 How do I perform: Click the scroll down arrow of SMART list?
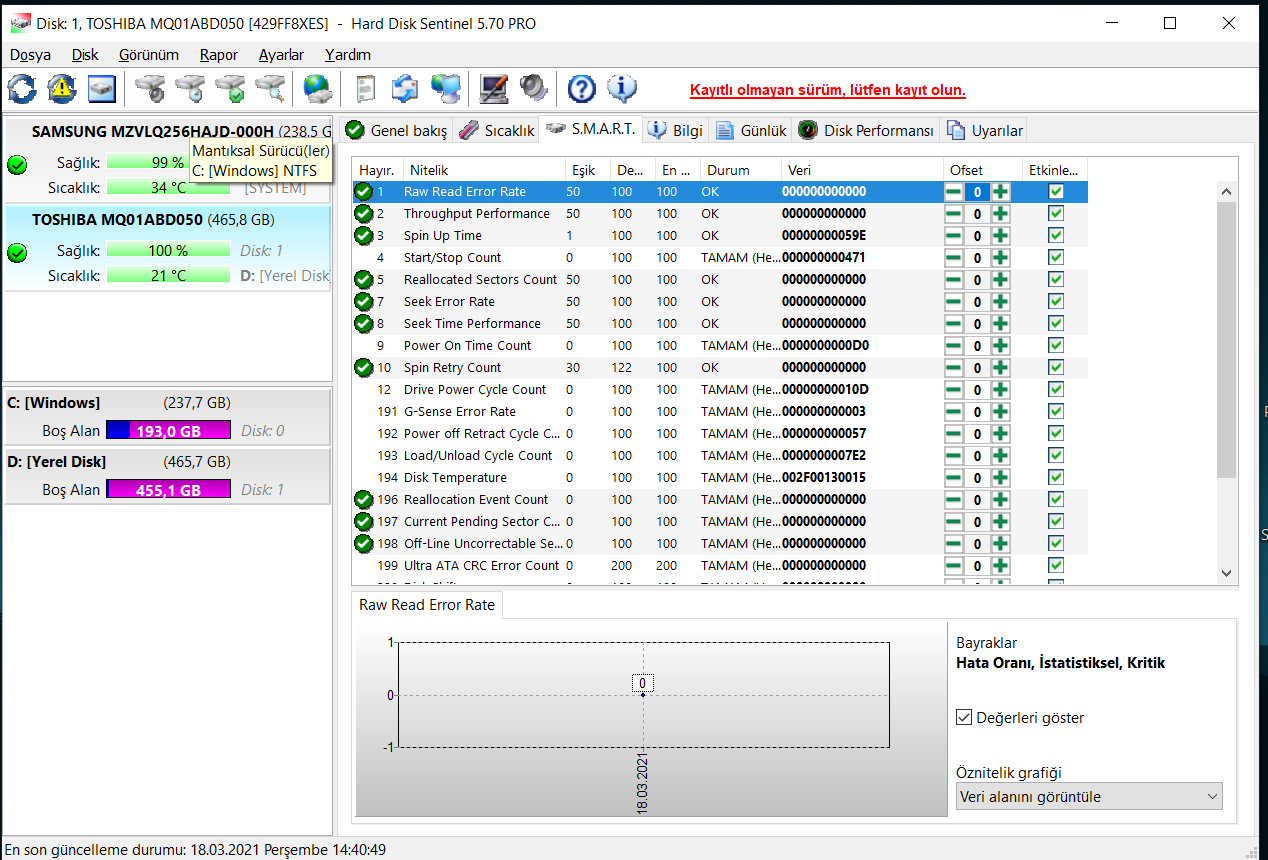click(x=1227, y=573)
